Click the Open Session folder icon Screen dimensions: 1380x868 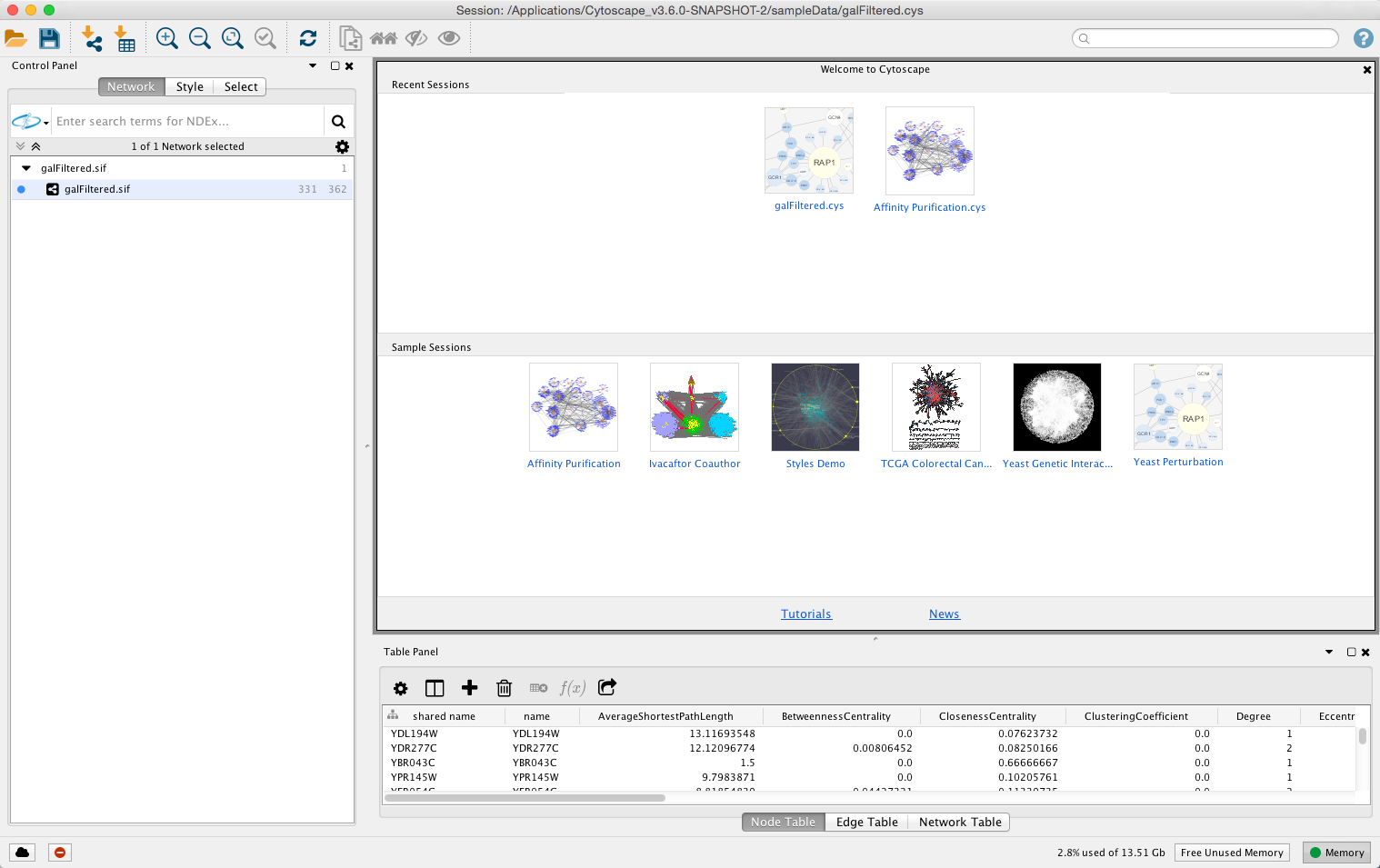15,38
